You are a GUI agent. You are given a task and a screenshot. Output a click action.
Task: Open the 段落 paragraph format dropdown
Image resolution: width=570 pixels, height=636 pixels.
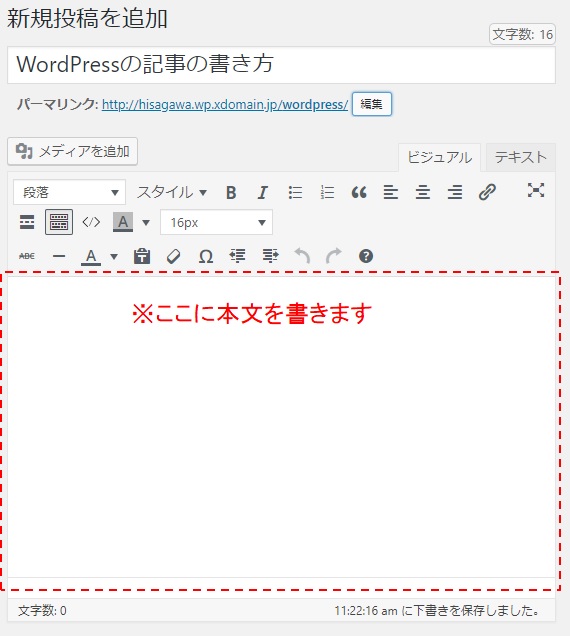coord(69,192)
